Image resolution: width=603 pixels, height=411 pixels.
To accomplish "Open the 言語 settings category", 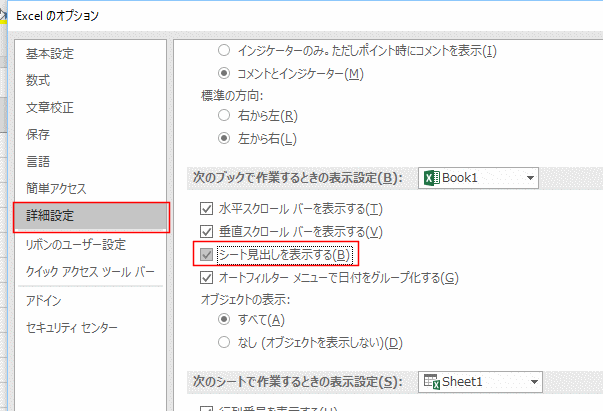I will pyautogui.click(x=38, y=161).
